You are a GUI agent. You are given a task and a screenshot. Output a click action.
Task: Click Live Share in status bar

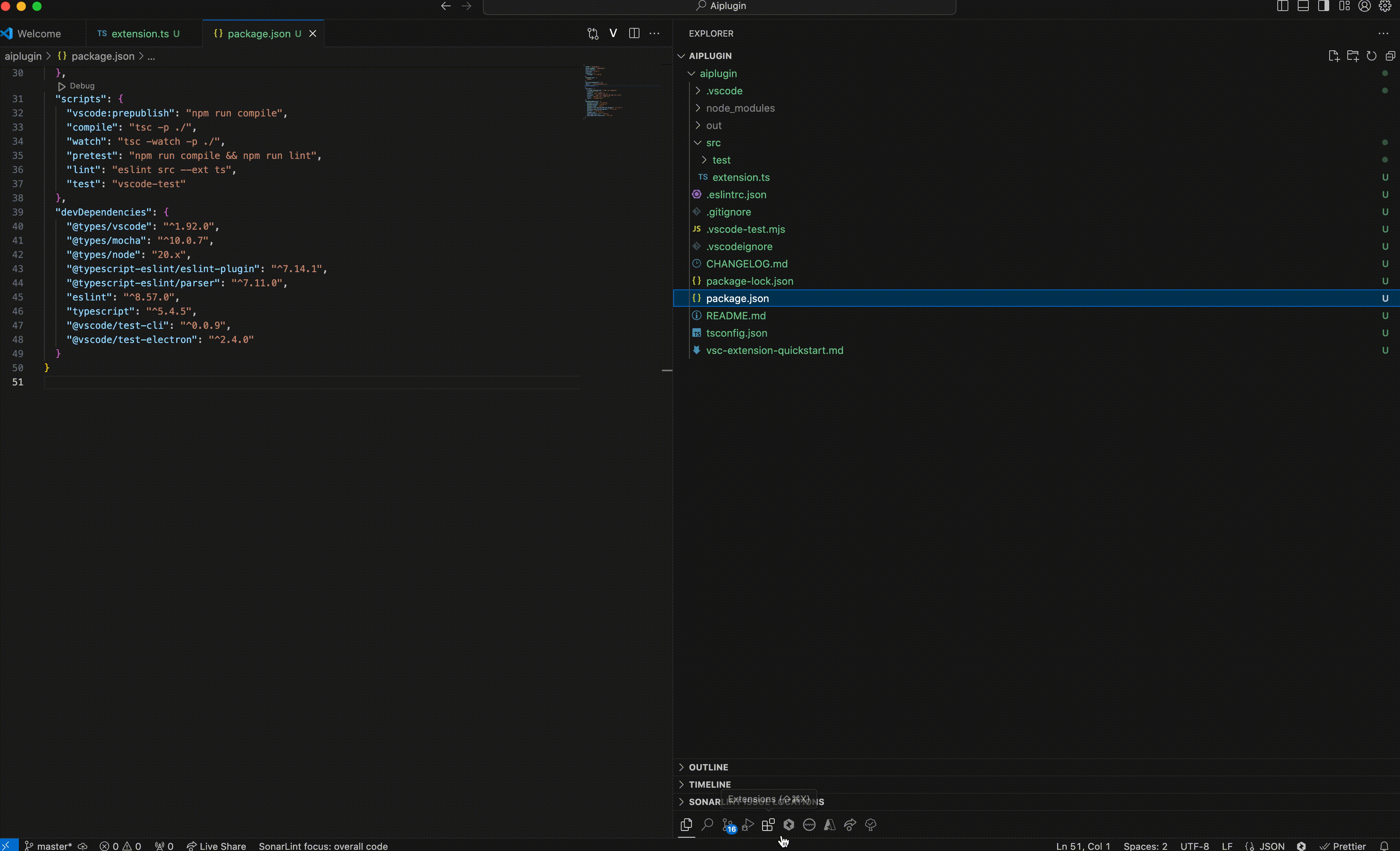(216, 846)
